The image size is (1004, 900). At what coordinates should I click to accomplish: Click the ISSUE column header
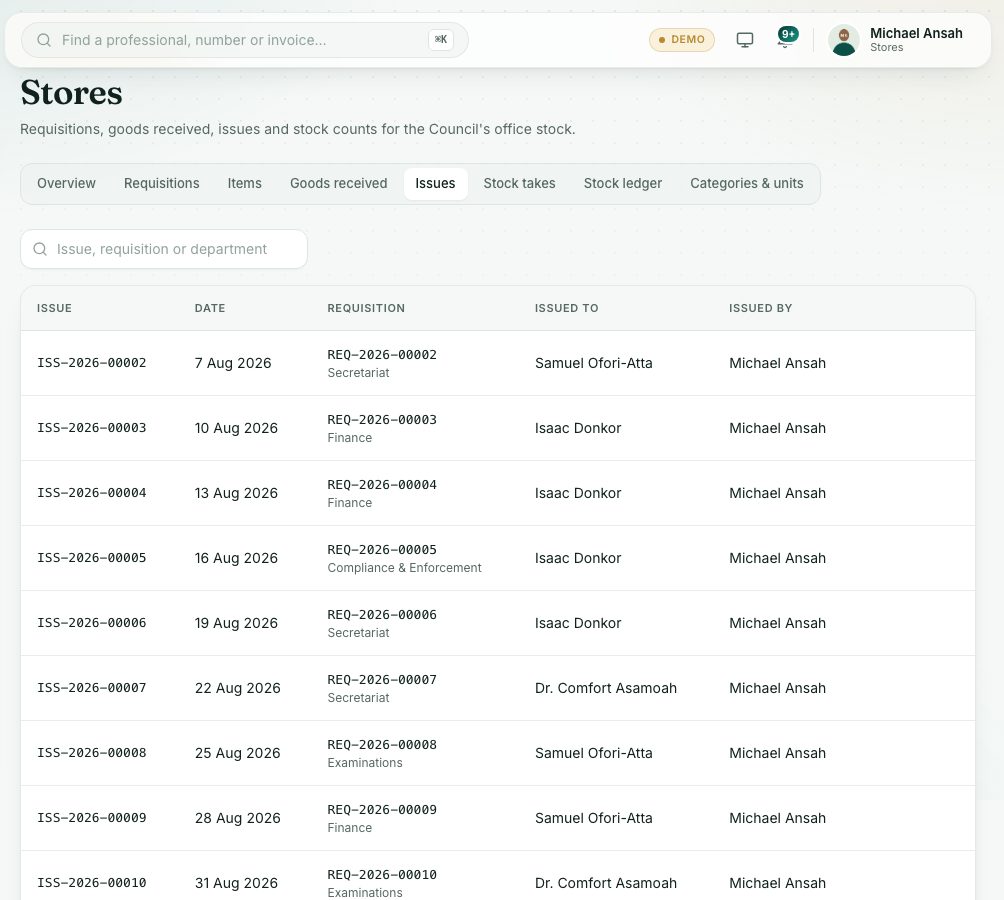coord(54,308)
